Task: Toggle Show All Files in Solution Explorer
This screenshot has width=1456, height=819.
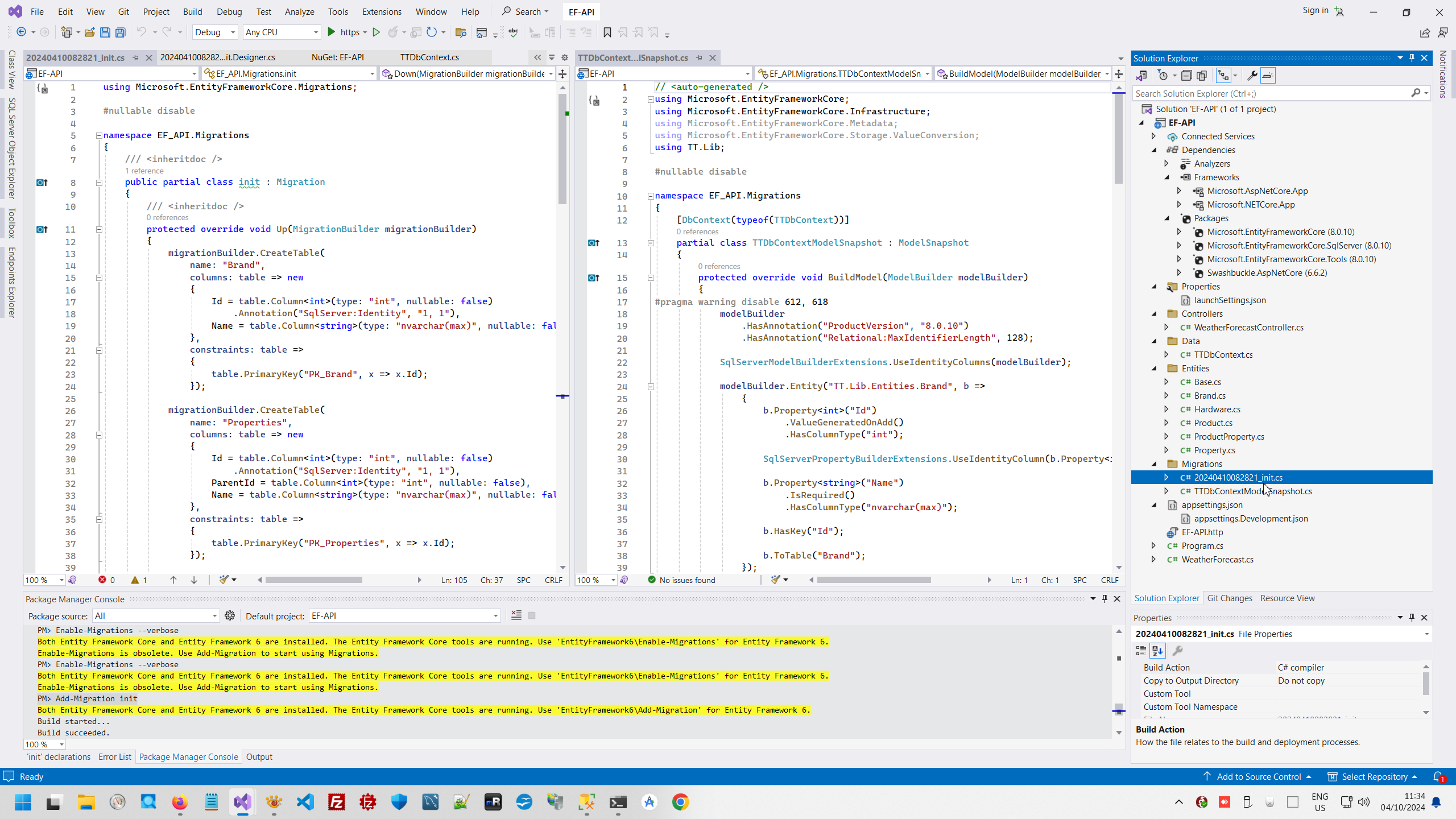Action: [x=1202, y=76]
